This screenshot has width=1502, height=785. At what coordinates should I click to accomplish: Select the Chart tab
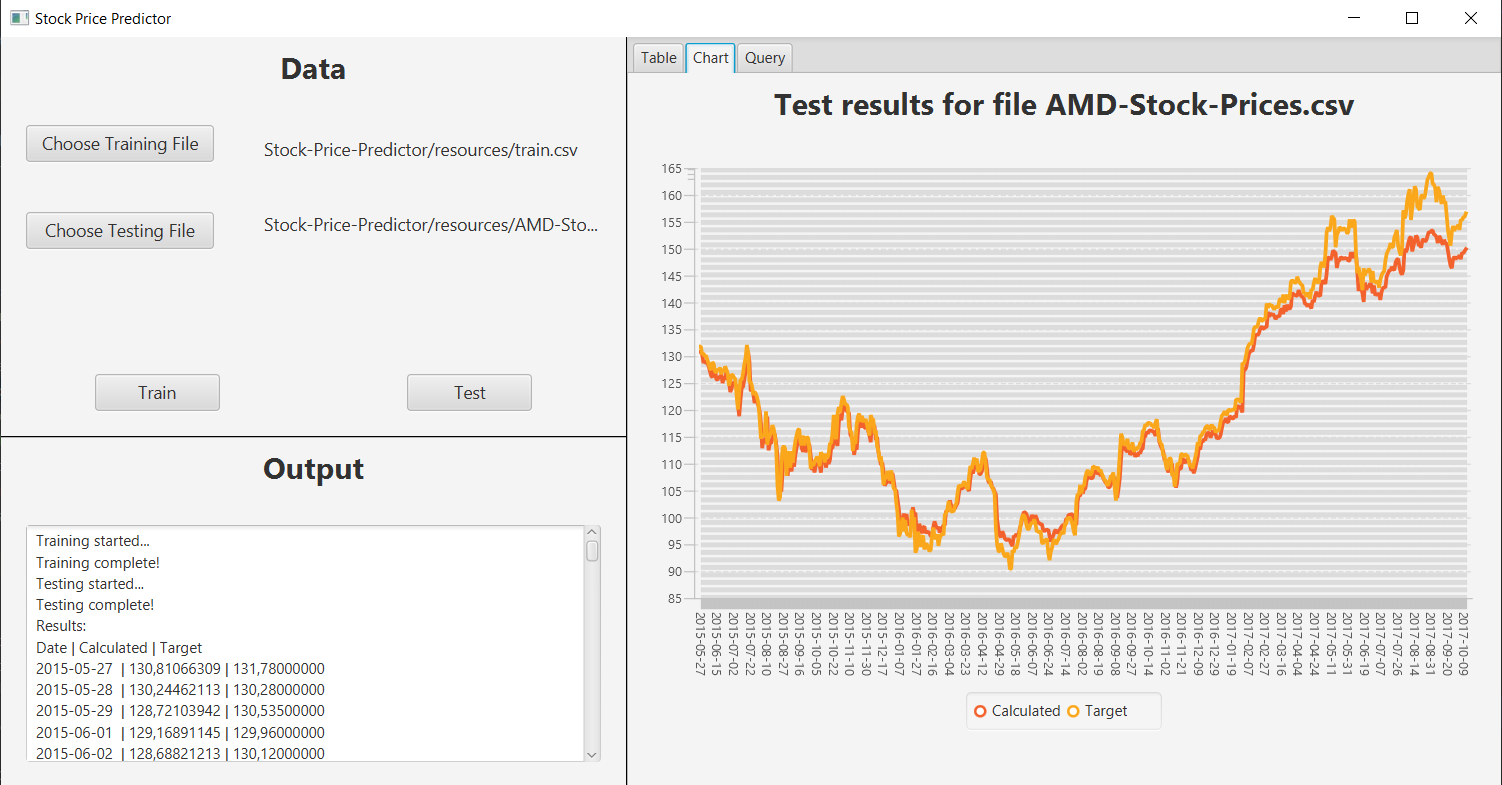coord(710,58)
